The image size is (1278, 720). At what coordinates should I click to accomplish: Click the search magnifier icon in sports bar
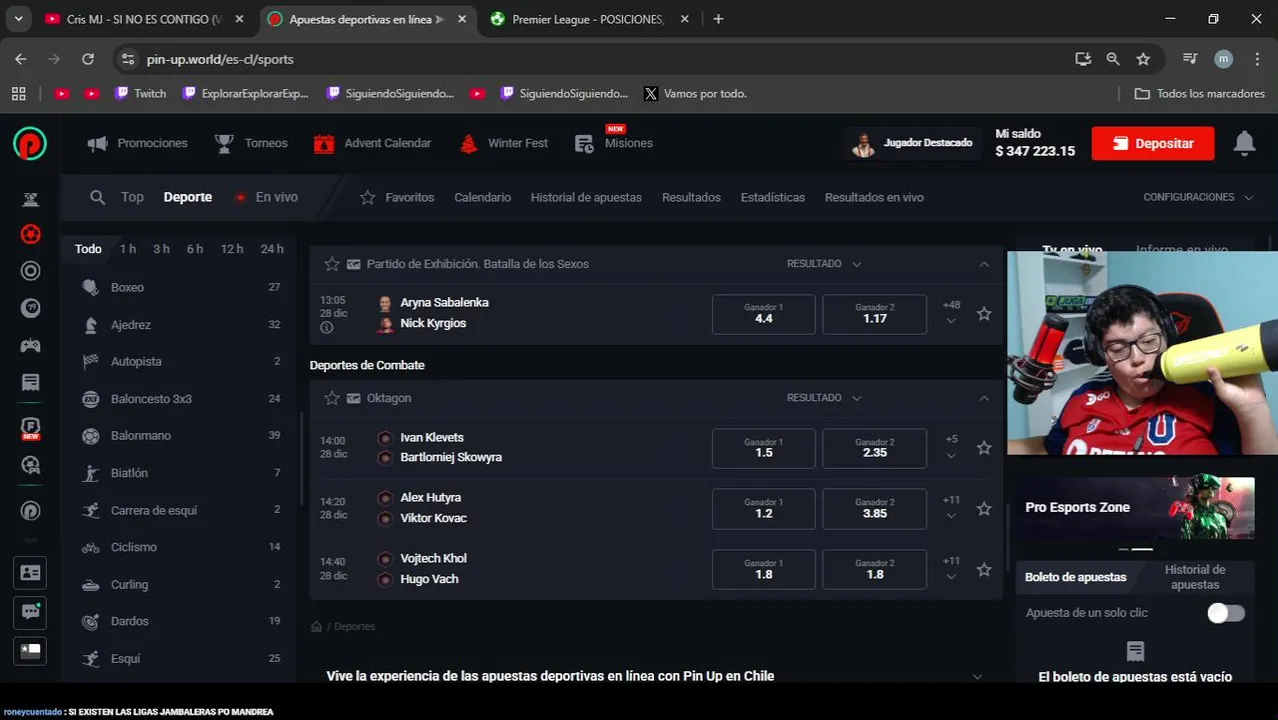(97, 197)
